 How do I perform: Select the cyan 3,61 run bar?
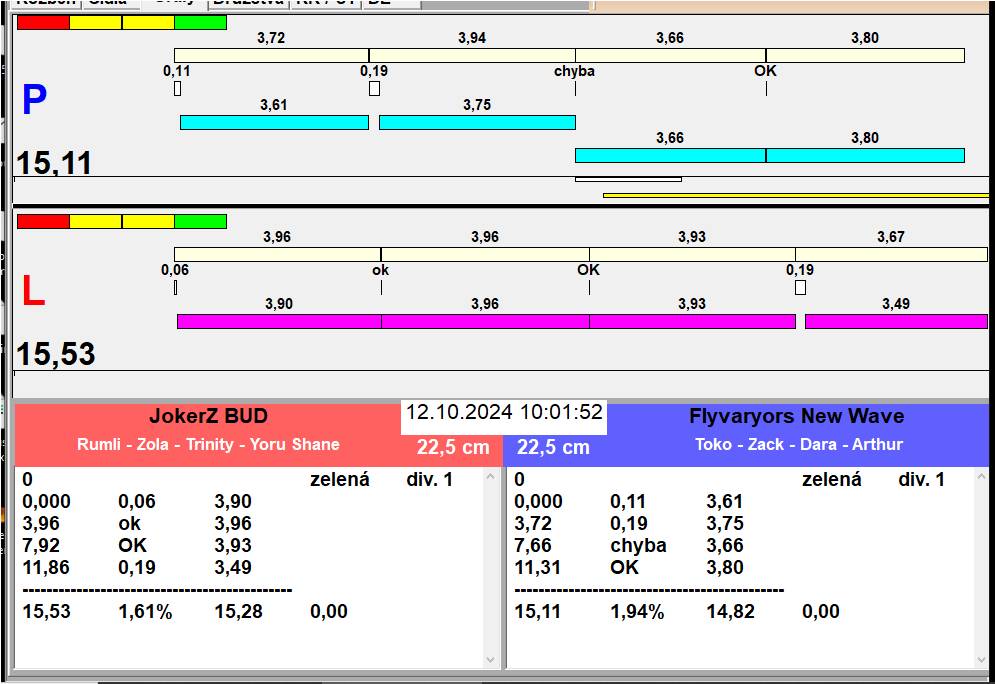(x=274, y=122)
